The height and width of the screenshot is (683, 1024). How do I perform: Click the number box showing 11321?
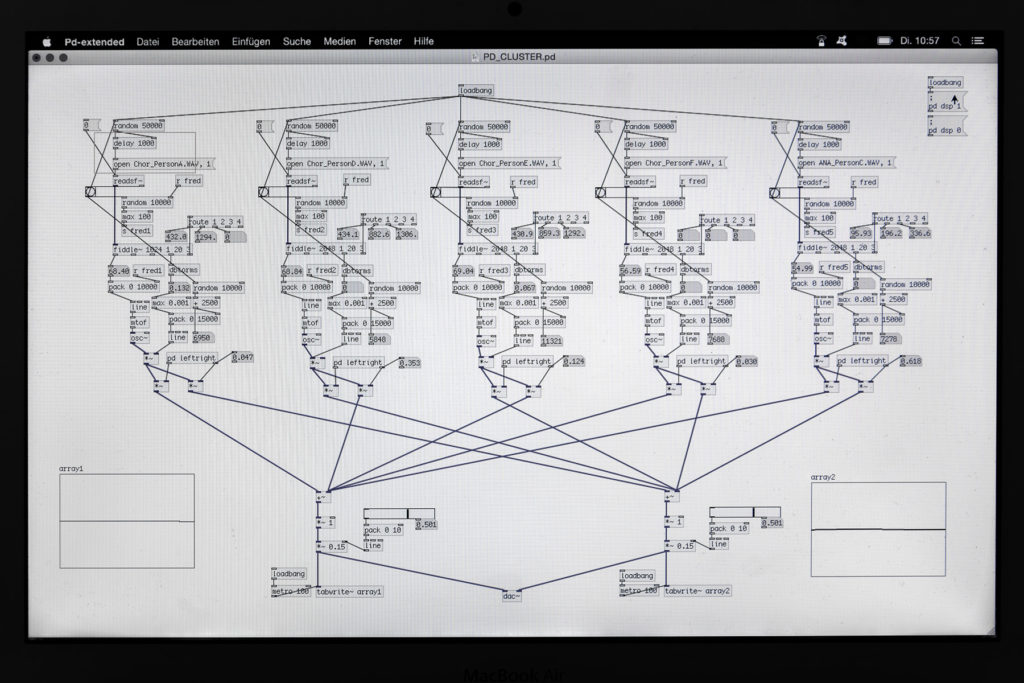[x=552, y=342]
